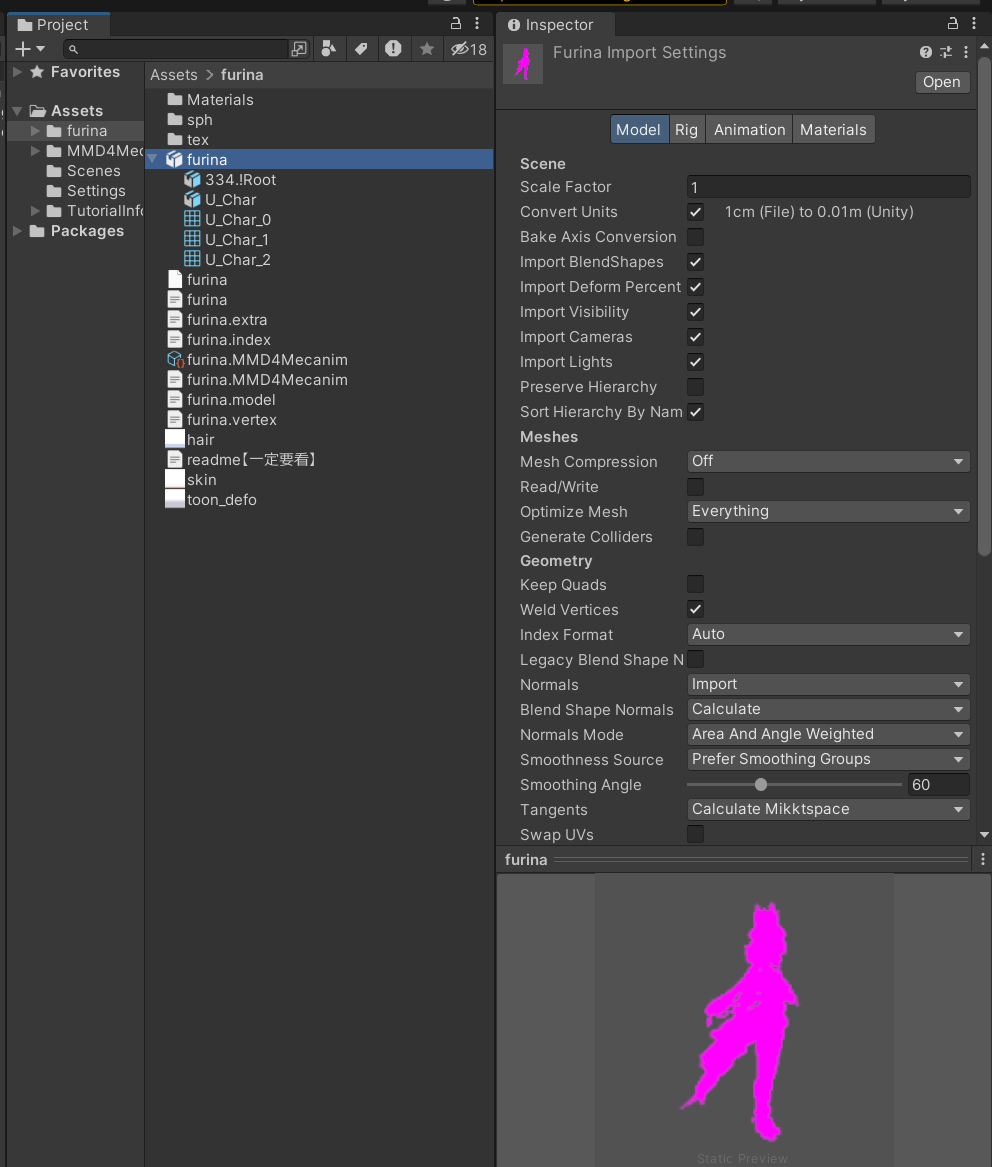
Task: Click the preset selector icon in Inspector
Action: [946, 52]
